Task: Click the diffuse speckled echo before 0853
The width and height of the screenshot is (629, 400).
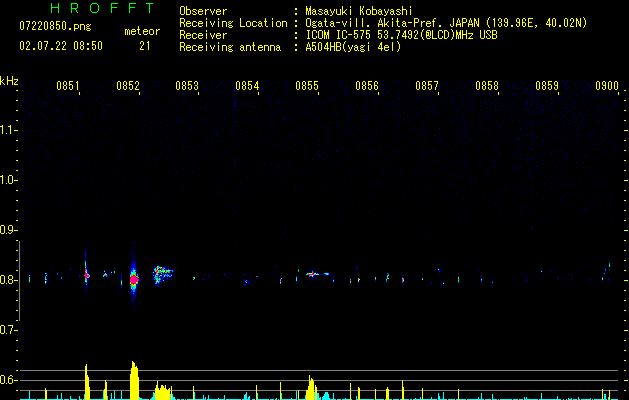Action: pyautogui.click(x=161, y=274)
